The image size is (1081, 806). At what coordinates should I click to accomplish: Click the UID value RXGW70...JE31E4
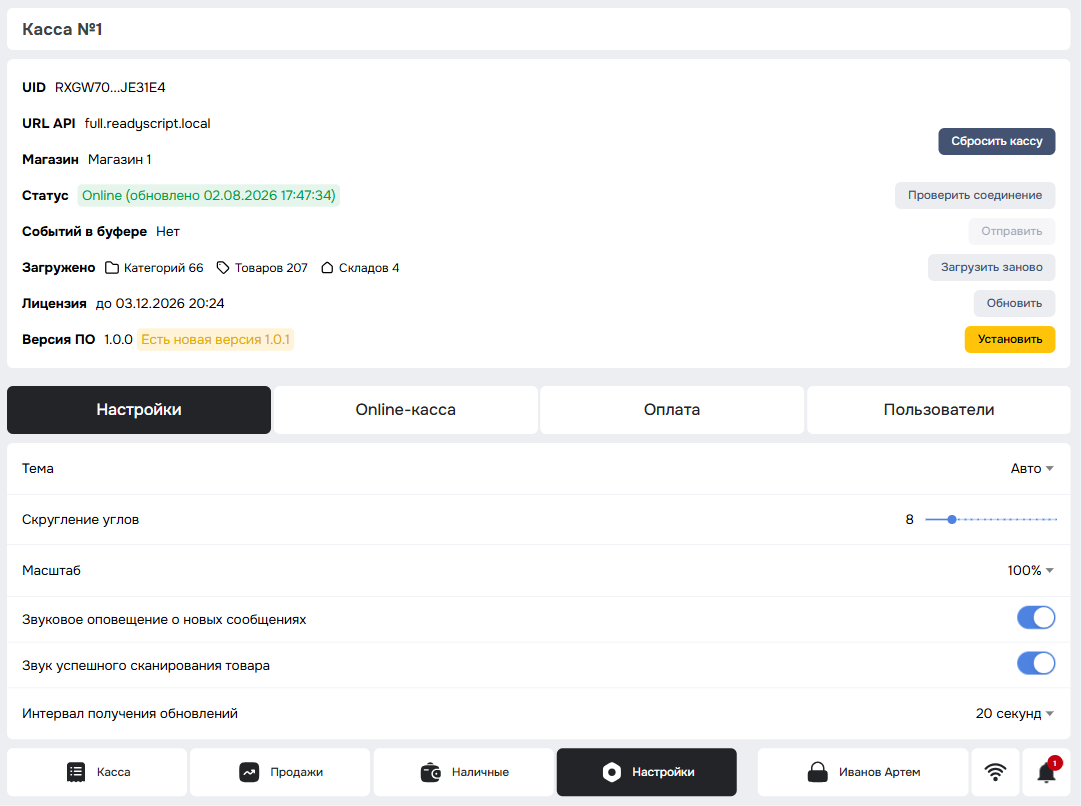click(110, 88)
